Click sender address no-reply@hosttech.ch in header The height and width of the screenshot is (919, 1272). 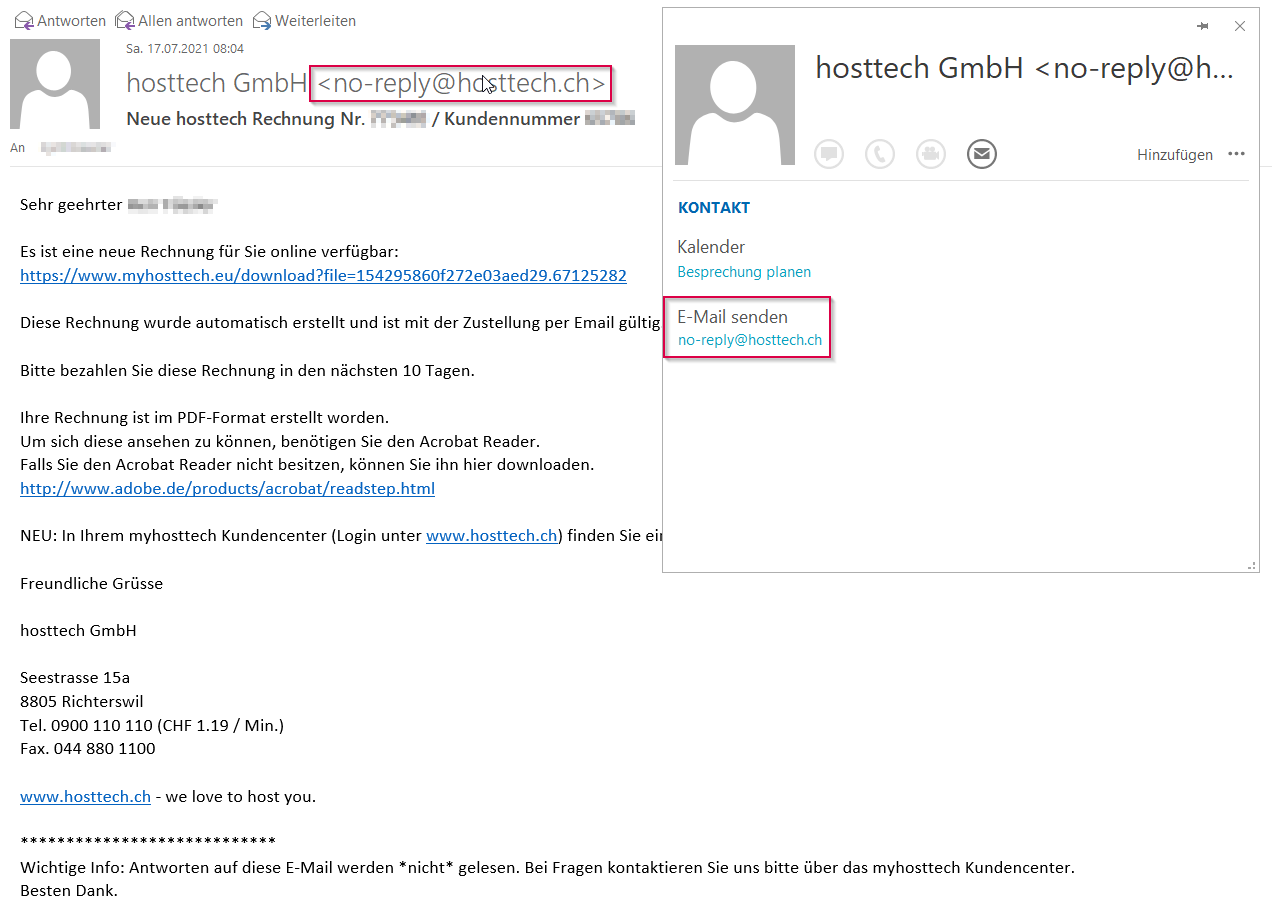pyautogui.click(x=461, y=84)
